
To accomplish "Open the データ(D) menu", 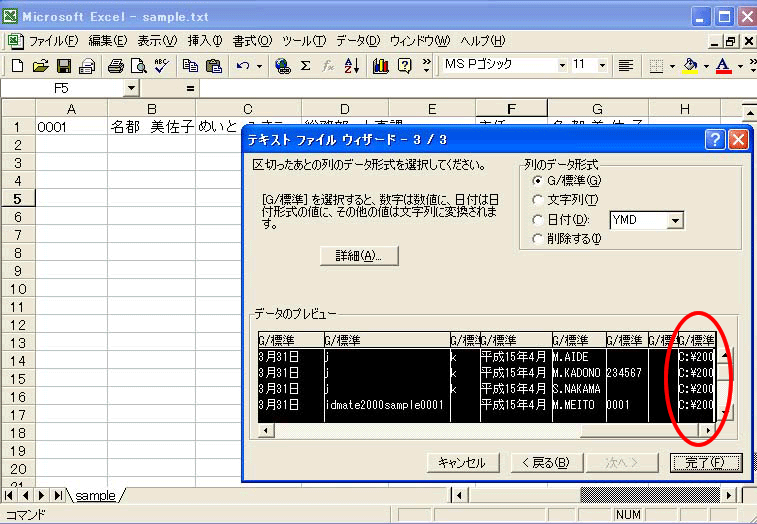I will tap(358, 41).
